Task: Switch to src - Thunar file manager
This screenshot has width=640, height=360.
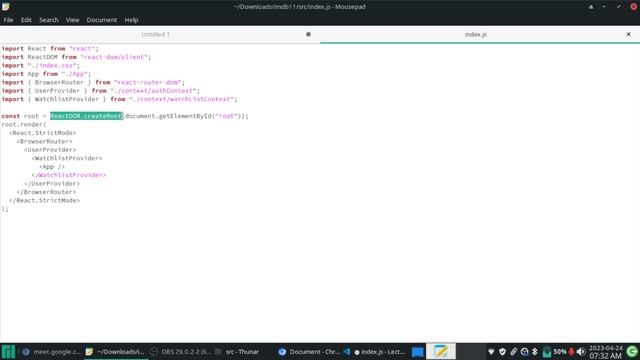Action: (x=237, y=351)
